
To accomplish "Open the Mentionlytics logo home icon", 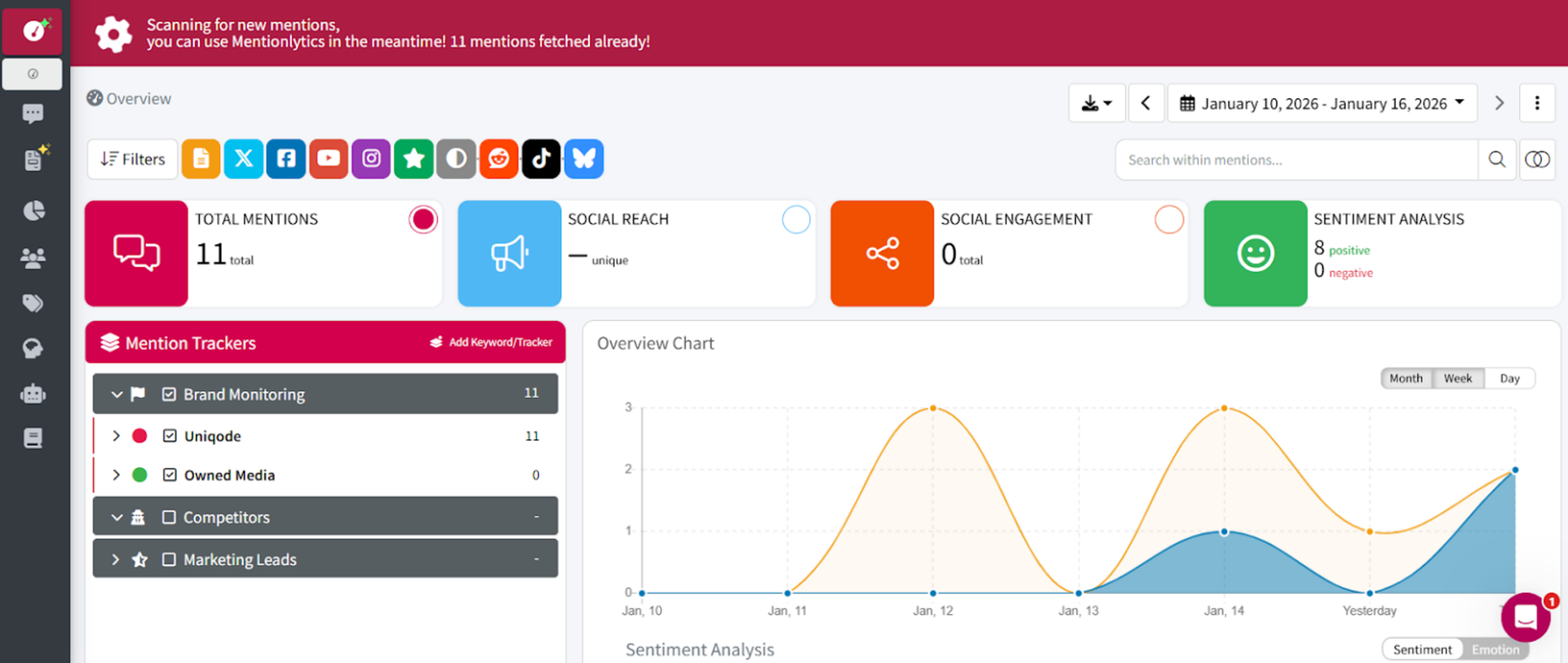I will 33,31.
